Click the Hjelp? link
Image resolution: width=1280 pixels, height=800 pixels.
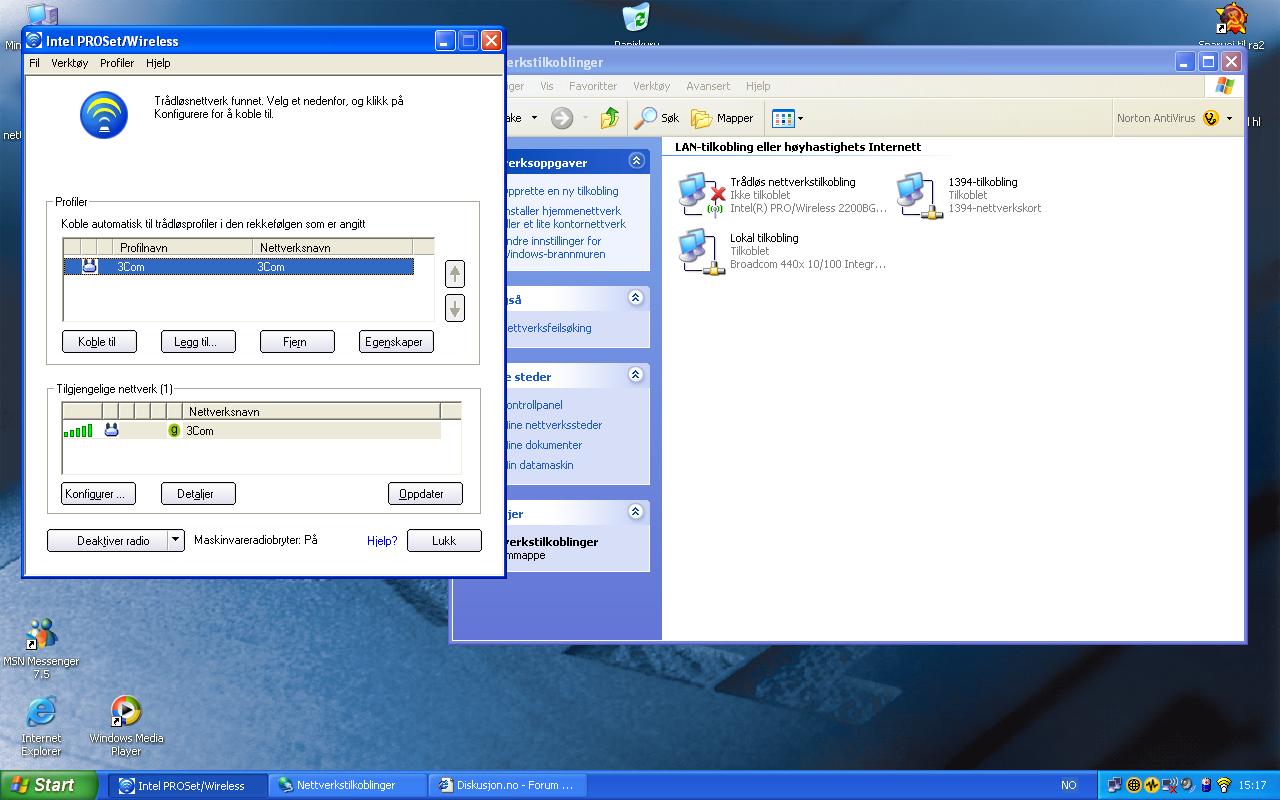tap(382, 540)
